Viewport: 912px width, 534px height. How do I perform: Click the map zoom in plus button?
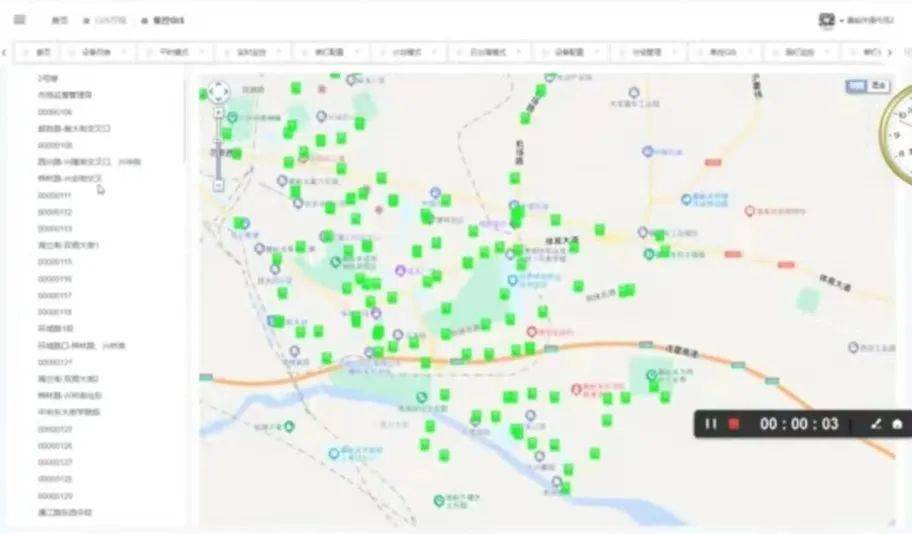(219, 112)
